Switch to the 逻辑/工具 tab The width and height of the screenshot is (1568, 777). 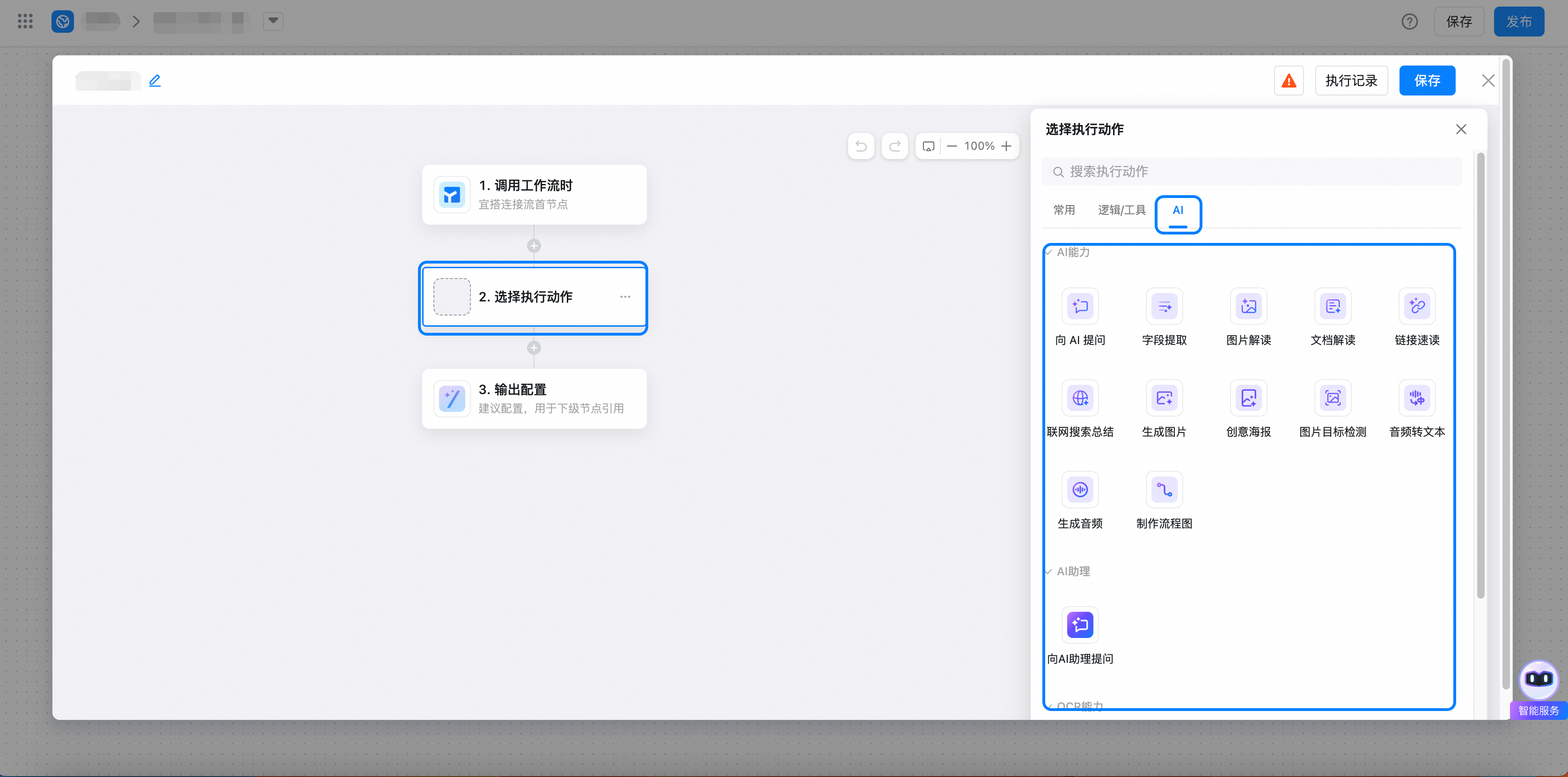pyautogui.click(x=1121, y=210)
